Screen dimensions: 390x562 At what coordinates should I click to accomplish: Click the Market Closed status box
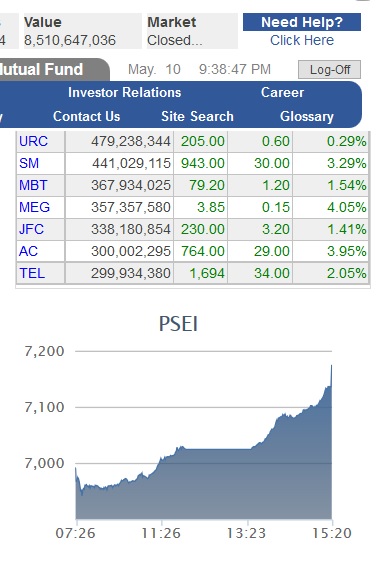192,31
